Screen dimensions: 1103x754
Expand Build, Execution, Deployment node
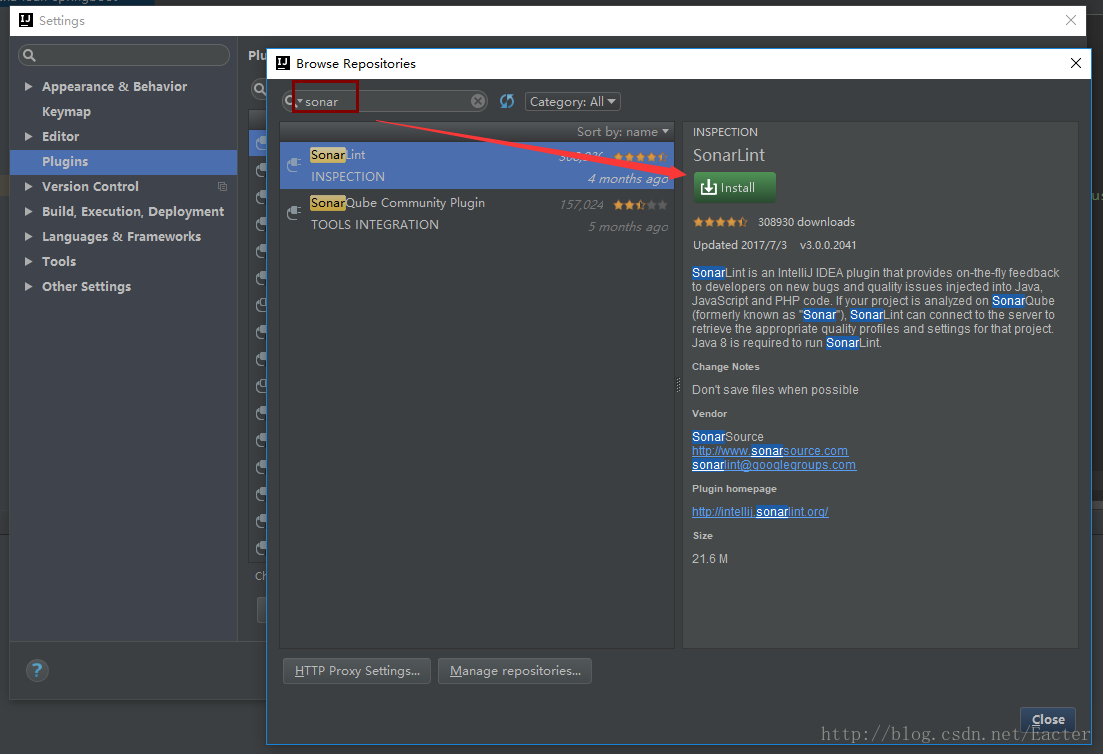28,211
